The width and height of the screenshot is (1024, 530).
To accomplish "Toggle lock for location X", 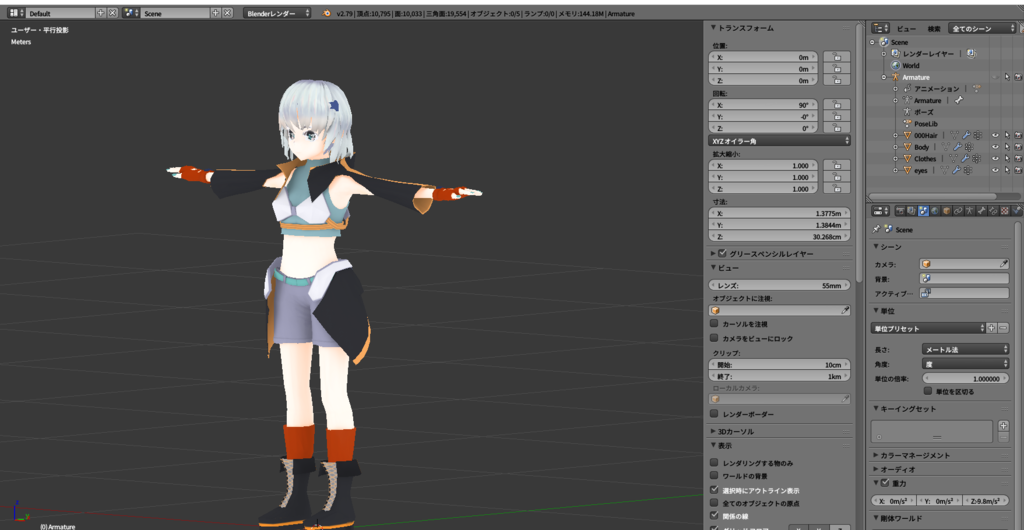I will tap(837, 57).
